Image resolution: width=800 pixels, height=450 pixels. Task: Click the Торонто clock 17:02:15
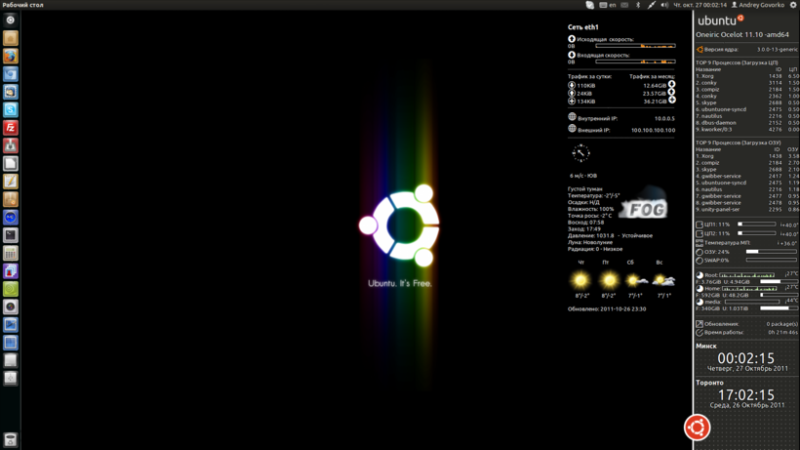pos(746,395)
